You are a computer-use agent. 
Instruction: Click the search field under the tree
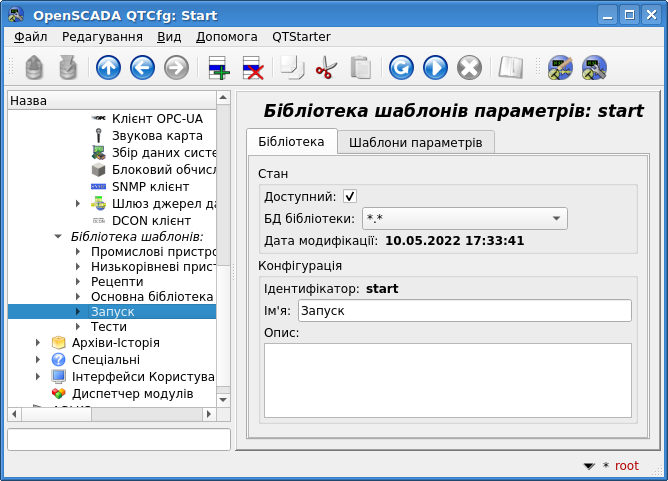click(119, 439)
